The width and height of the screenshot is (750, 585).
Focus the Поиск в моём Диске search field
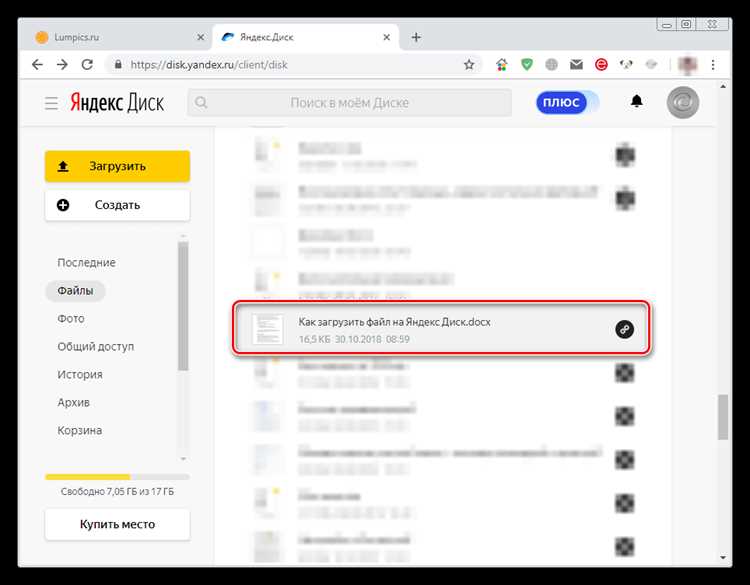(349, 102)
